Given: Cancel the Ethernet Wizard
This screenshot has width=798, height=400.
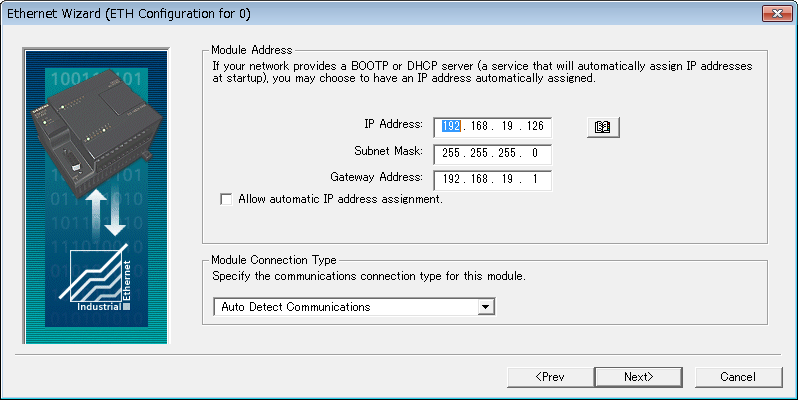Looking at the screenshot, I should coord(738,376).
